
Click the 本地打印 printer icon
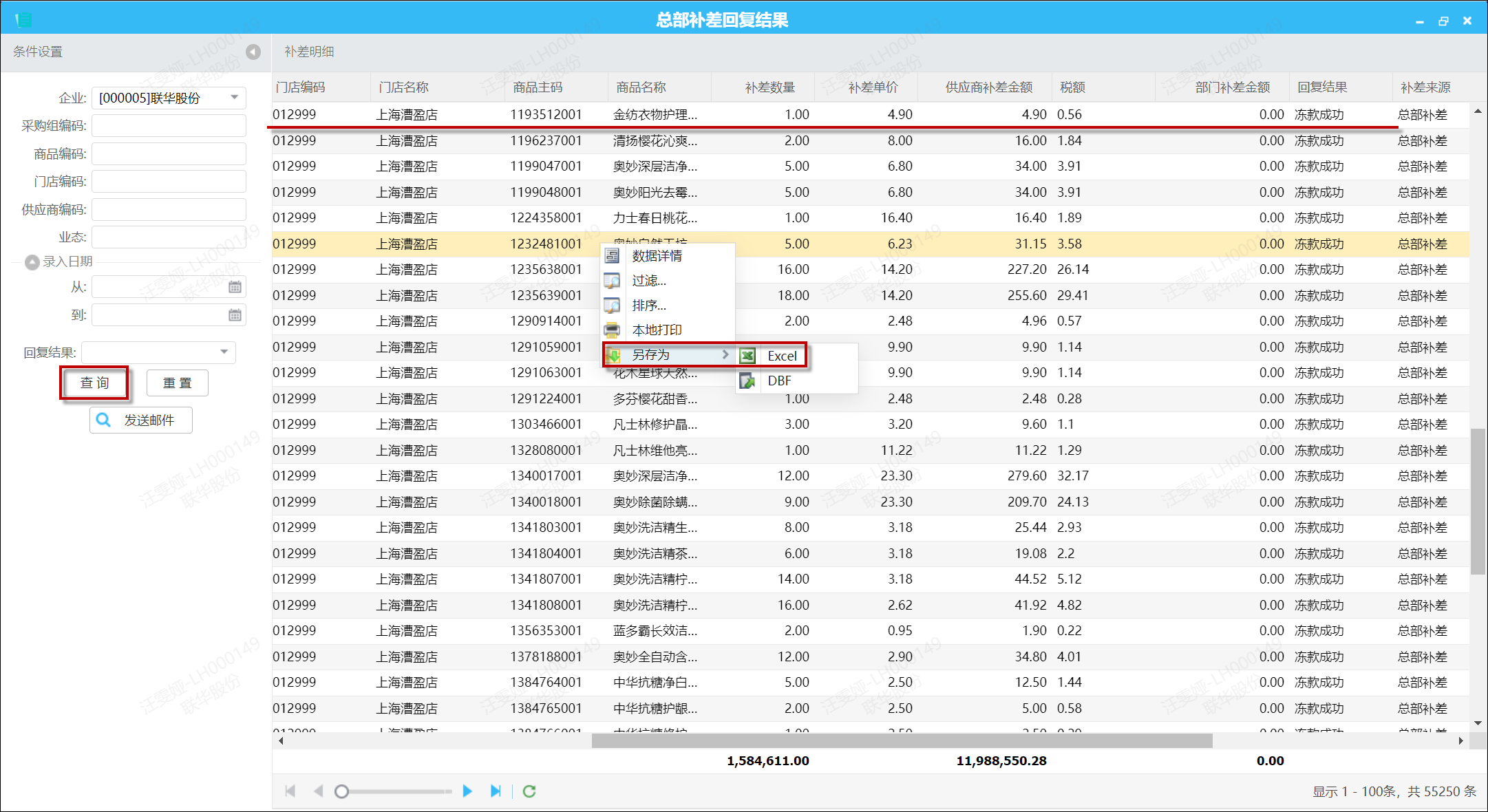pyautogui.click(x=612, y=330)
